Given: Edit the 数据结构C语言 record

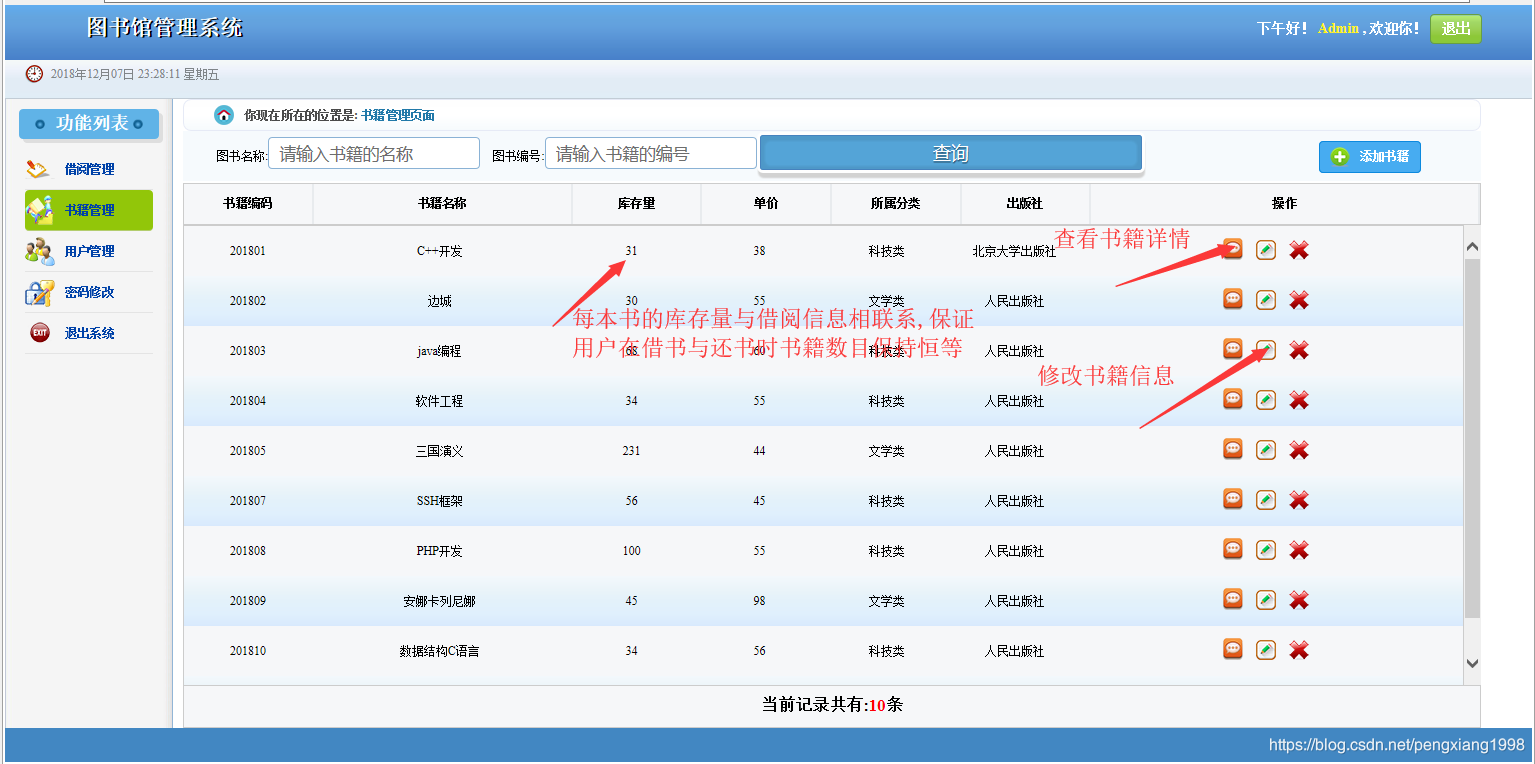Looking at the screenshot, I should (1266, 650).
